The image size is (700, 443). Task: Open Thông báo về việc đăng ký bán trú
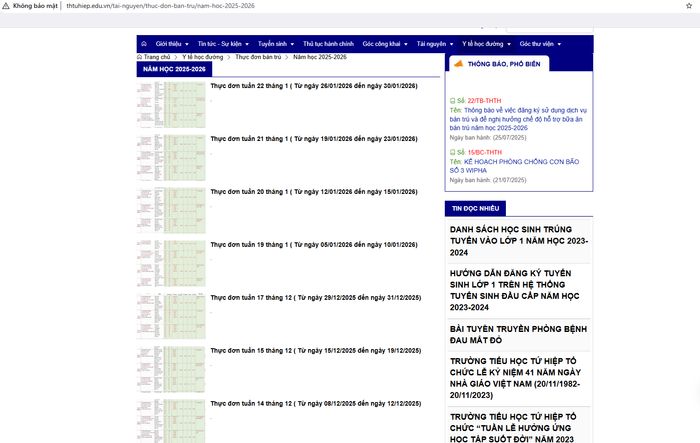click(518, 119)
